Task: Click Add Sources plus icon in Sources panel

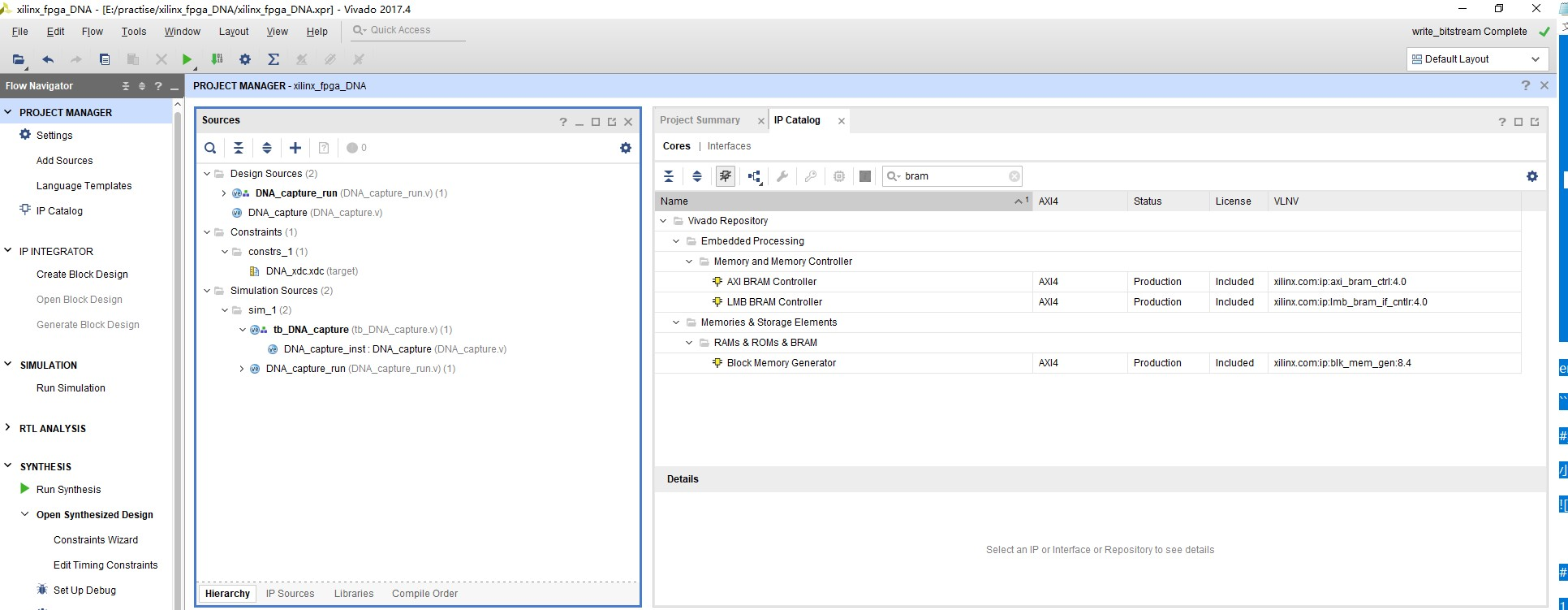Action: [295, 148]
